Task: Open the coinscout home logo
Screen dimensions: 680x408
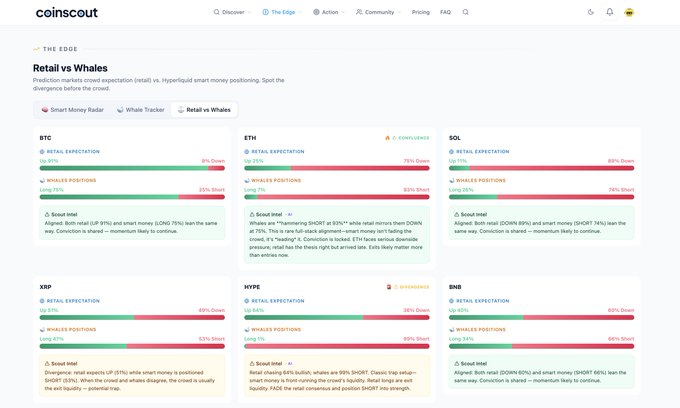Action: 67,13
